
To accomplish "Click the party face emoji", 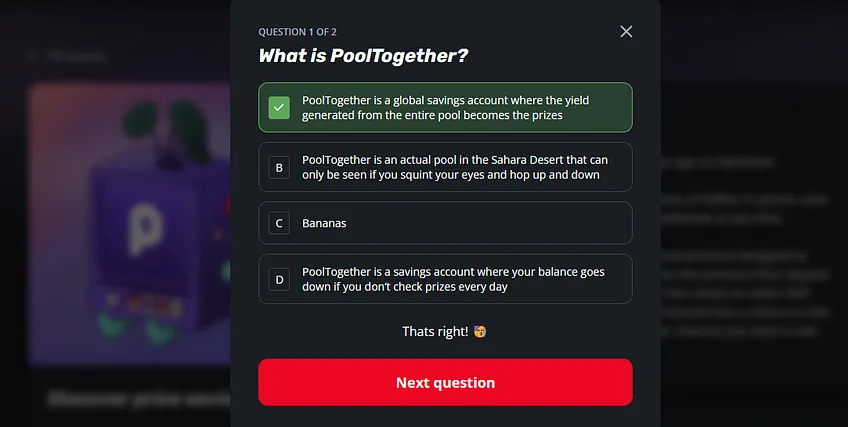I will [x=480, y=331].
